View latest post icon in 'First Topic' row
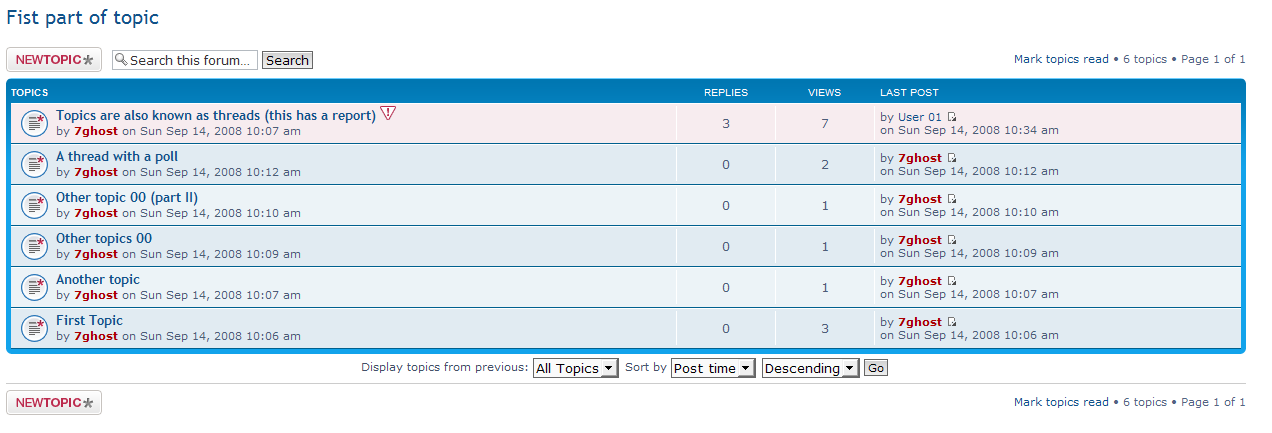 (x=952, y=322)
